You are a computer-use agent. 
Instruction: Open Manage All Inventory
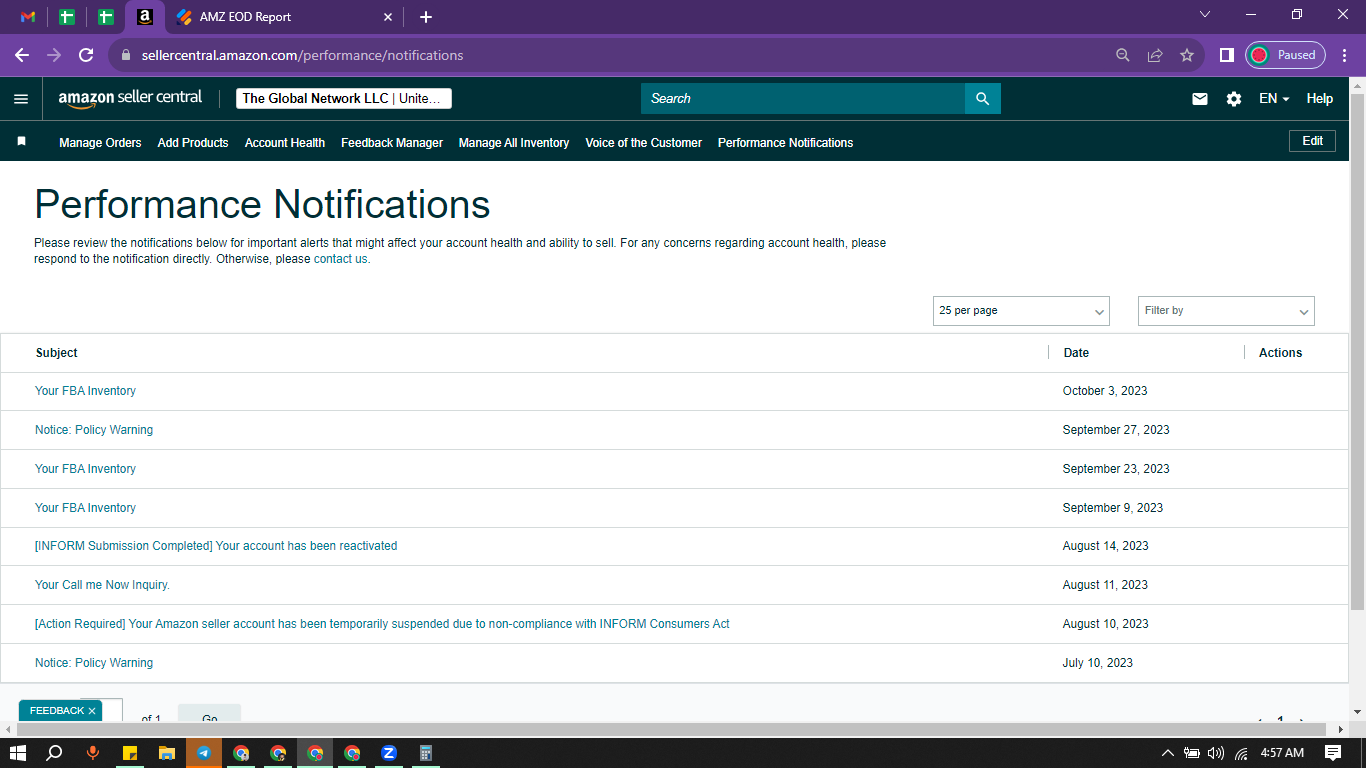click(514, 143)
